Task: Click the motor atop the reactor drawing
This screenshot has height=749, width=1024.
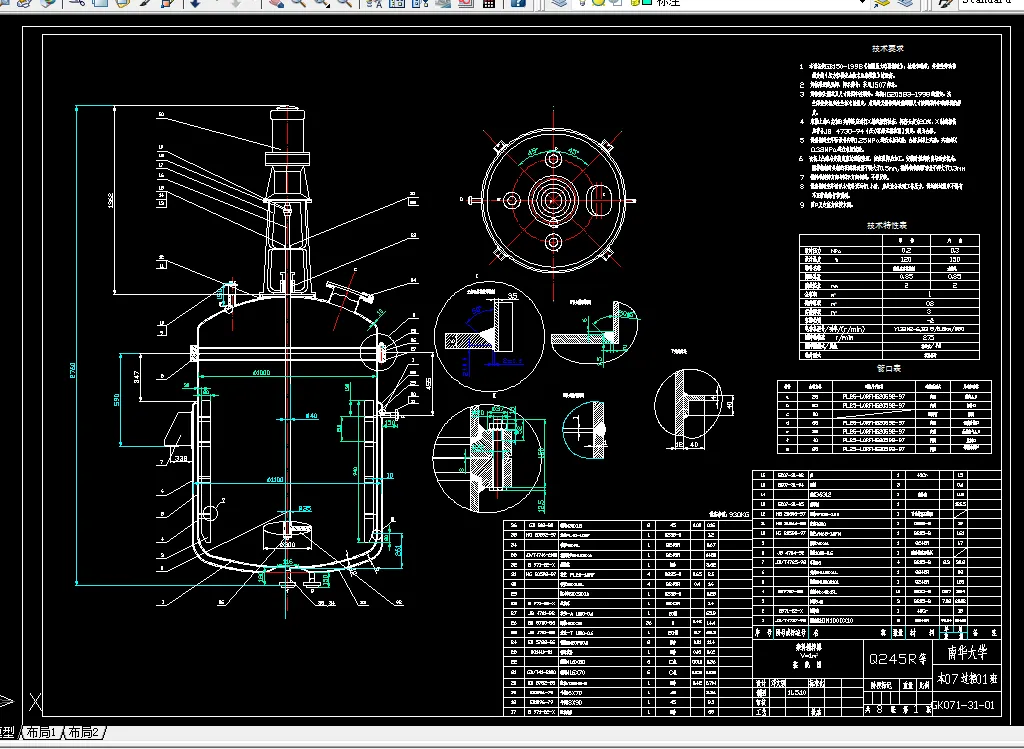Action: [x=287, y=131]
